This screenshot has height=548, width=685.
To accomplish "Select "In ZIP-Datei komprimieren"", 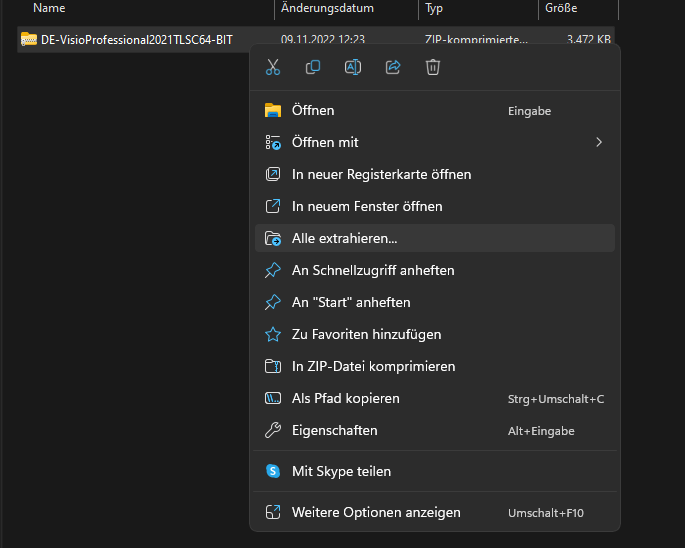I will [x=373, y=366].
